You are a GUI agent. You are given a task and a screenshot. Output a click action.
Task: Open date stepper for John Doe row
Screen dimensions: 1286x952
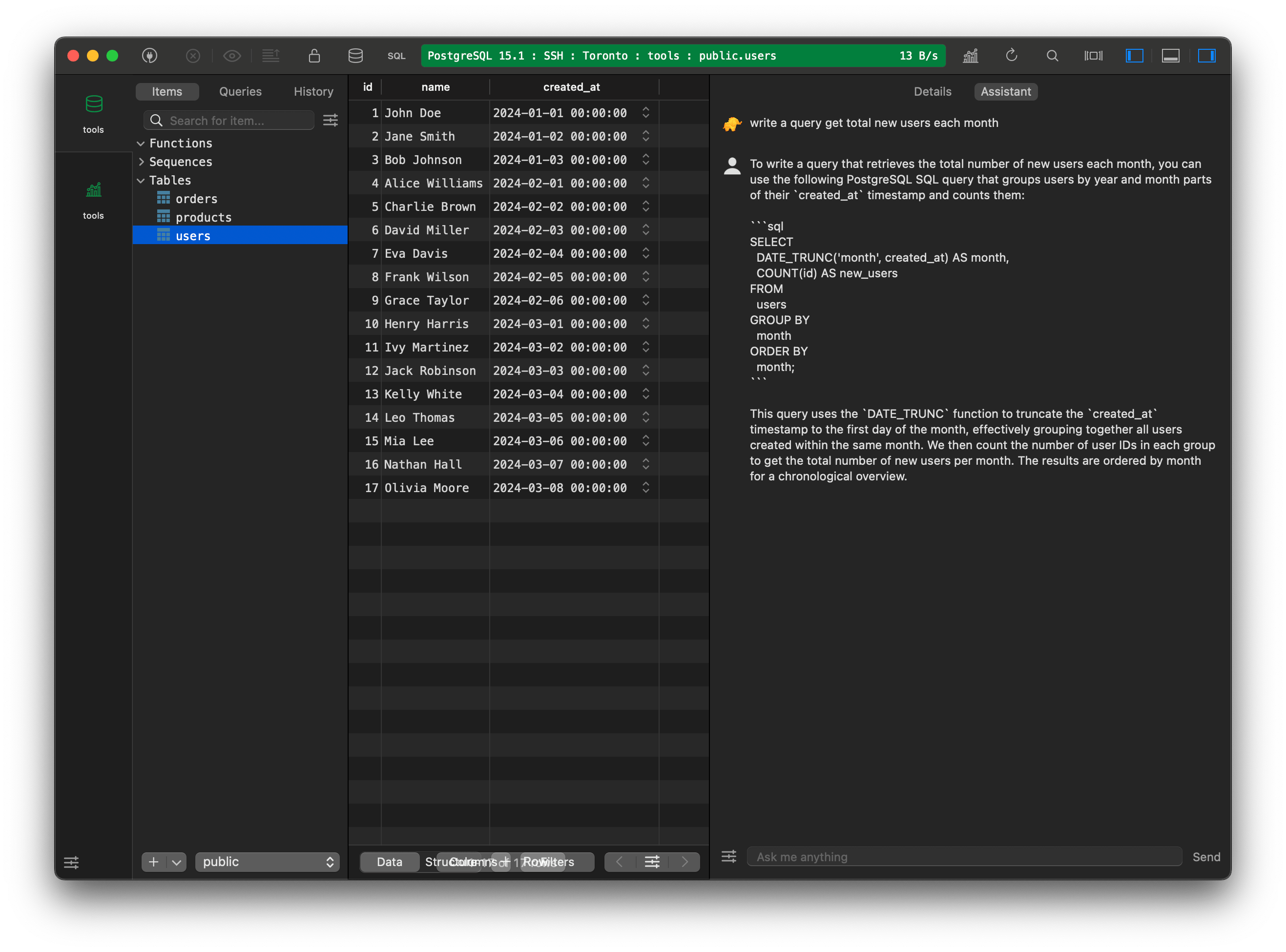click(x=645, y=113)
